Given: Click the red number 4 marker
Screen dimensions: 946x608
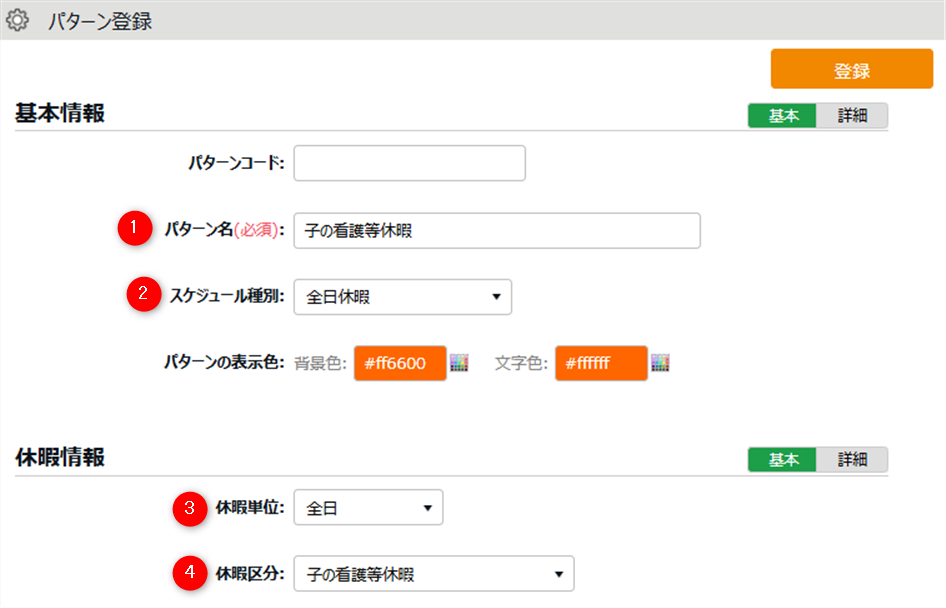Looking at the screenshot, I should point(188,574).
